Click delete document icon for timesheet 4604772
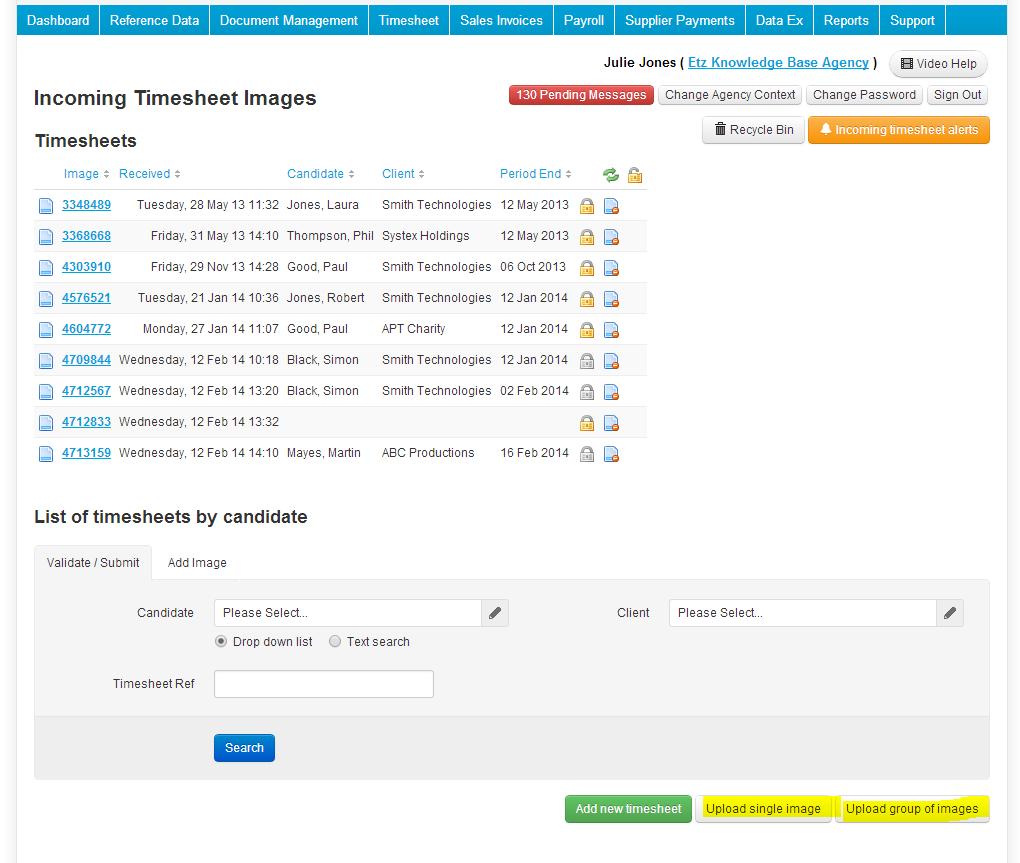 click(x=611, y=330)
